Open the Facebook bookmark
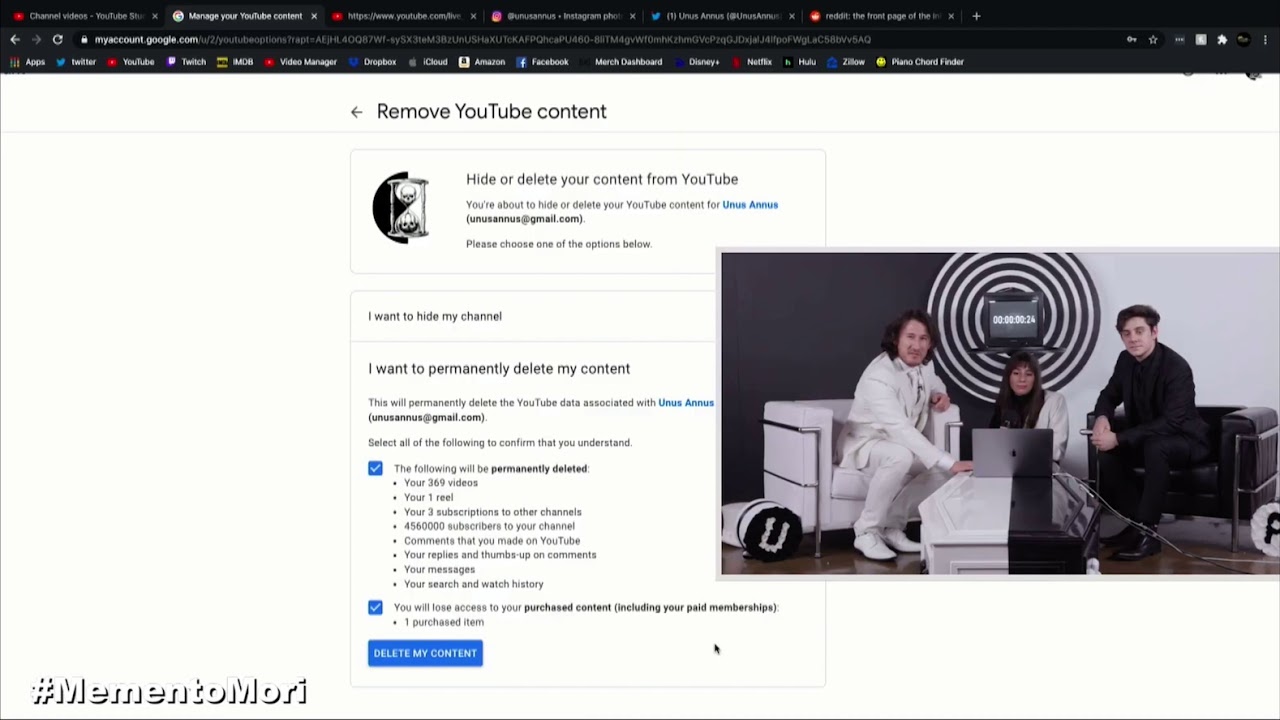This screenshot has width=1280, height=720. click(542, 62)
